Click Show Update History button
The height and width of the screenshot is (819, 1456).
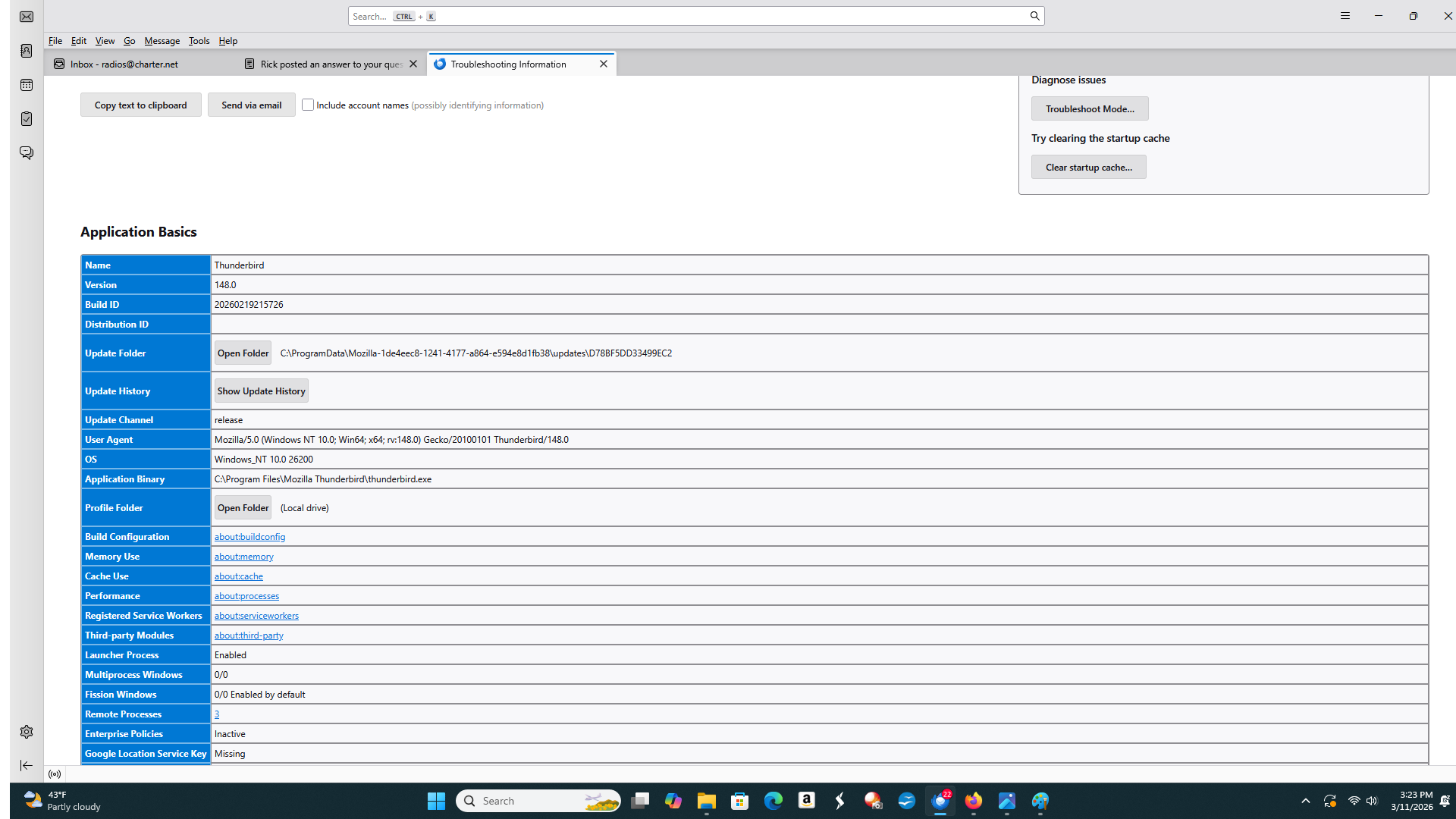tap(261, 391)
